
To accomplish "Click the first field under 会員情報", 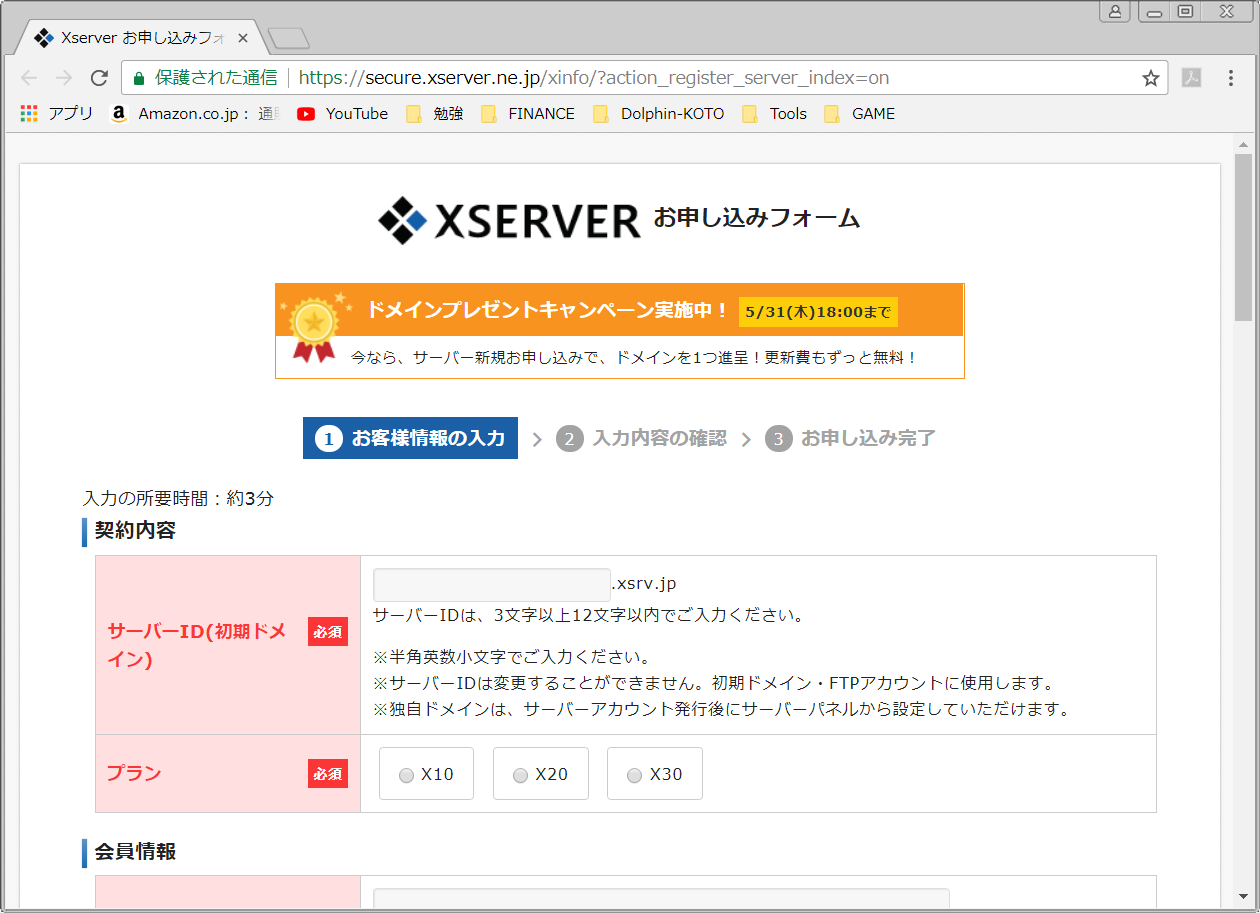I will tap(661, 899).
